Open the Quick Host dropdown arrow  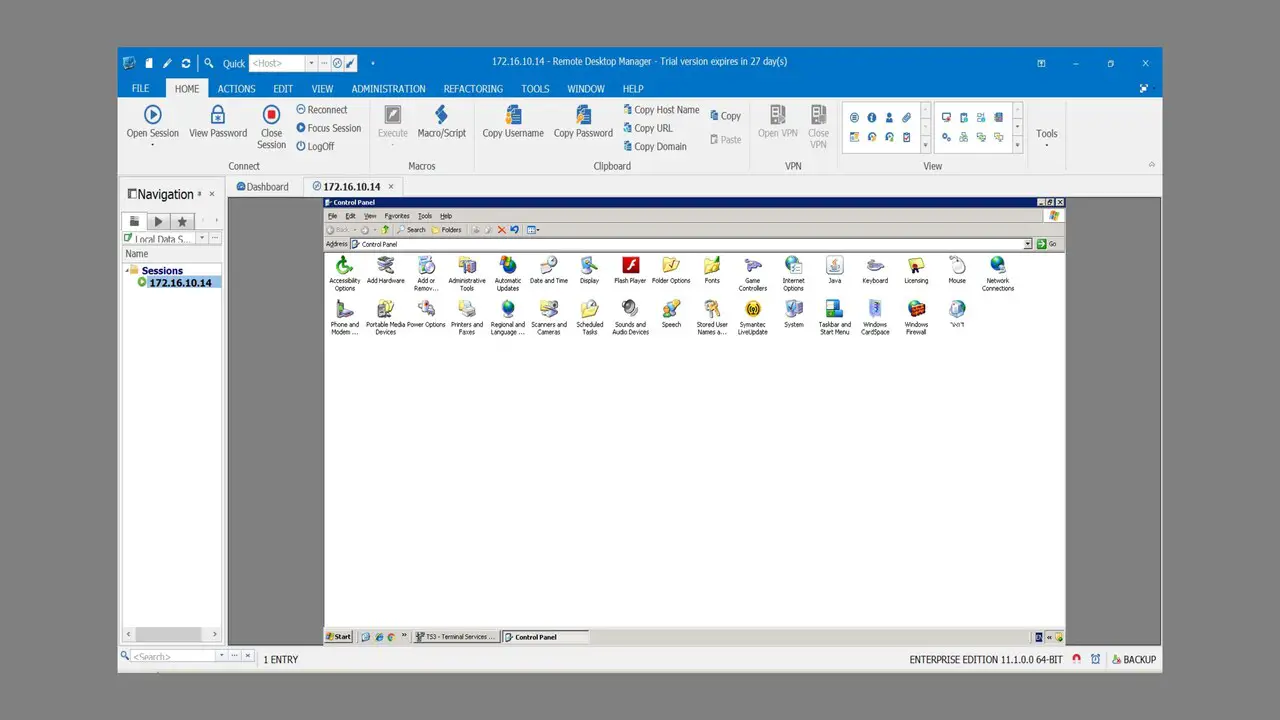coord(311,63)
